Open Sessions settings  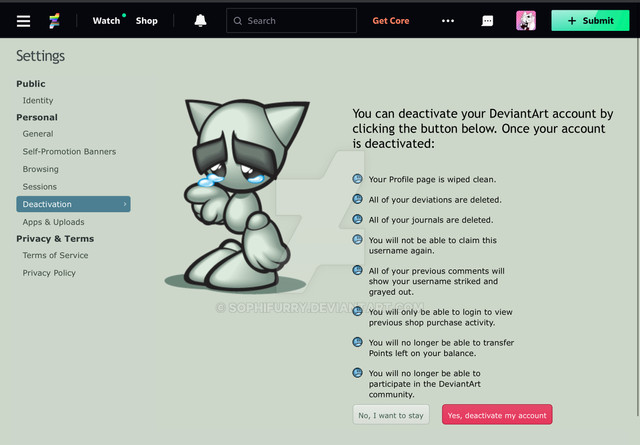coord(40,187)
